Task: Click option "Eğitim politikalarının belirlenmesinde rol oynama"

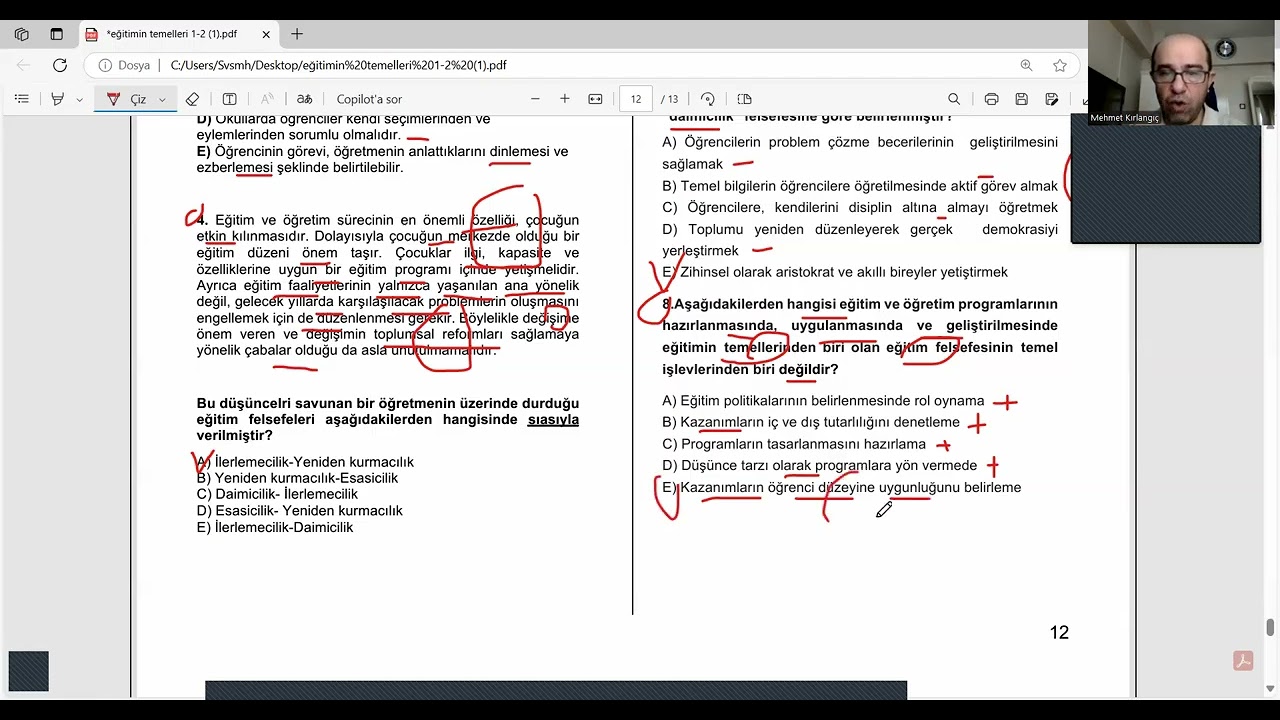Action: click(832, 401)
